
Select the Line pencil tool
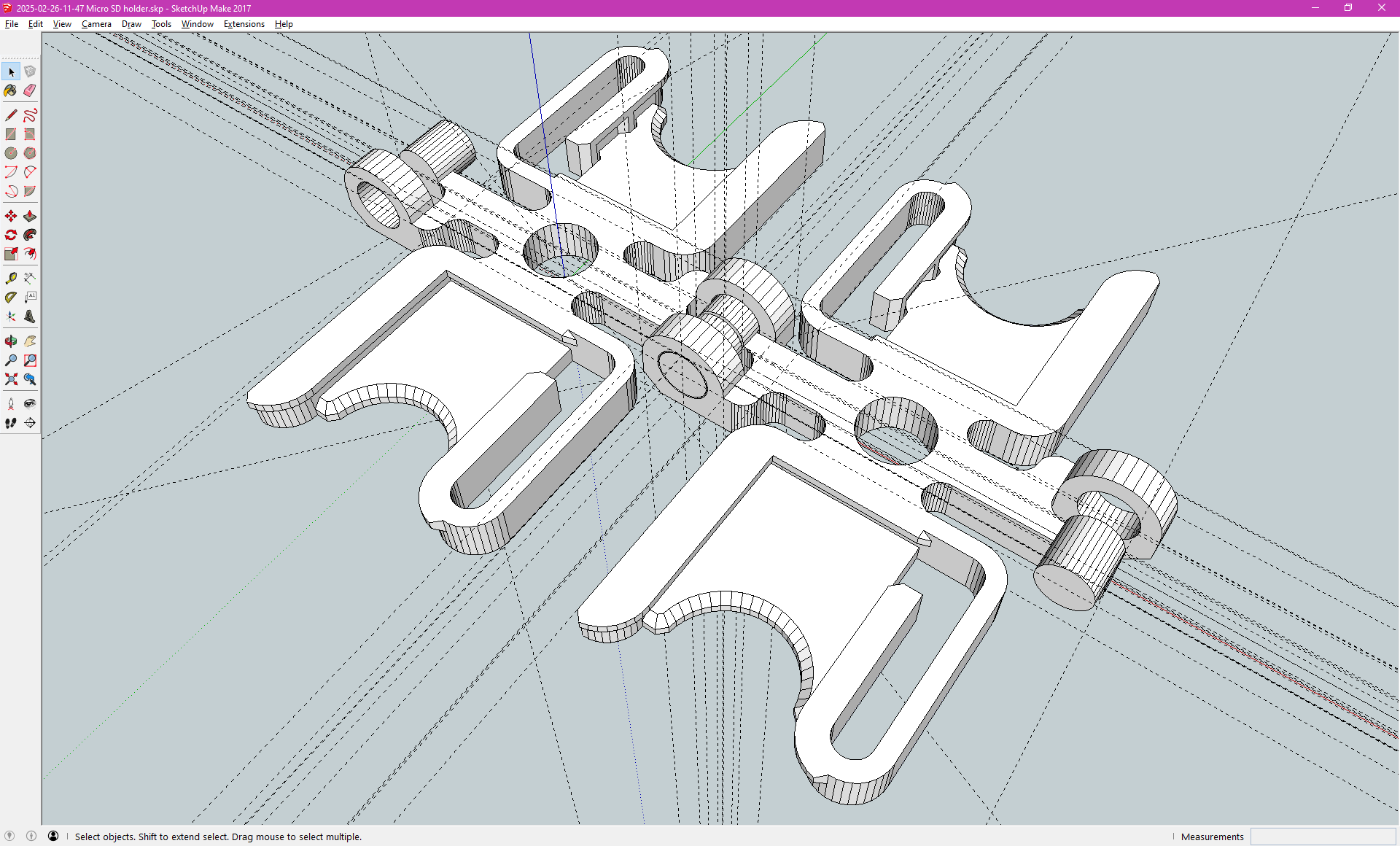pyautogui.click(x=11, y=115)
